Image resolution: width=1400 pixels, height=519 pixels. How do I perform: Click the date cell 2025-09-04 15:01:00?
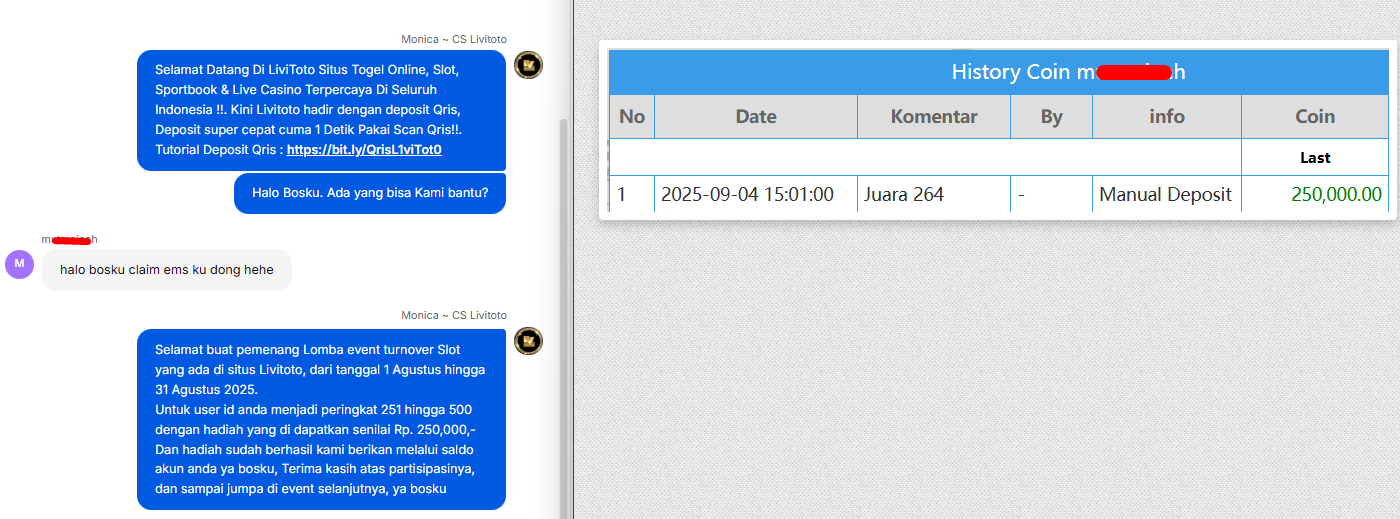coord(756,195)
